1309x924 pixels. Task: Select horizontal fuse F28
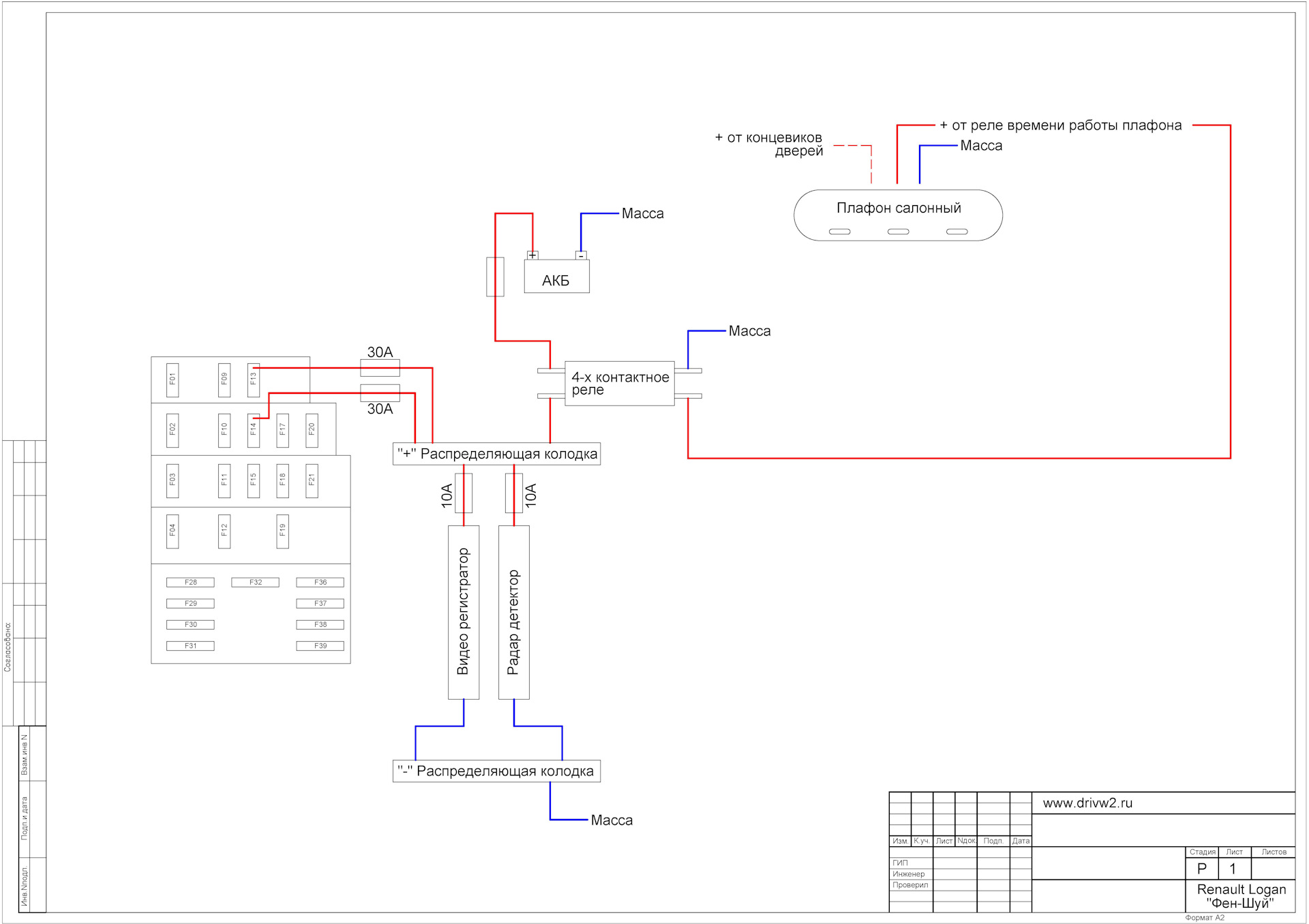(190, 582)
